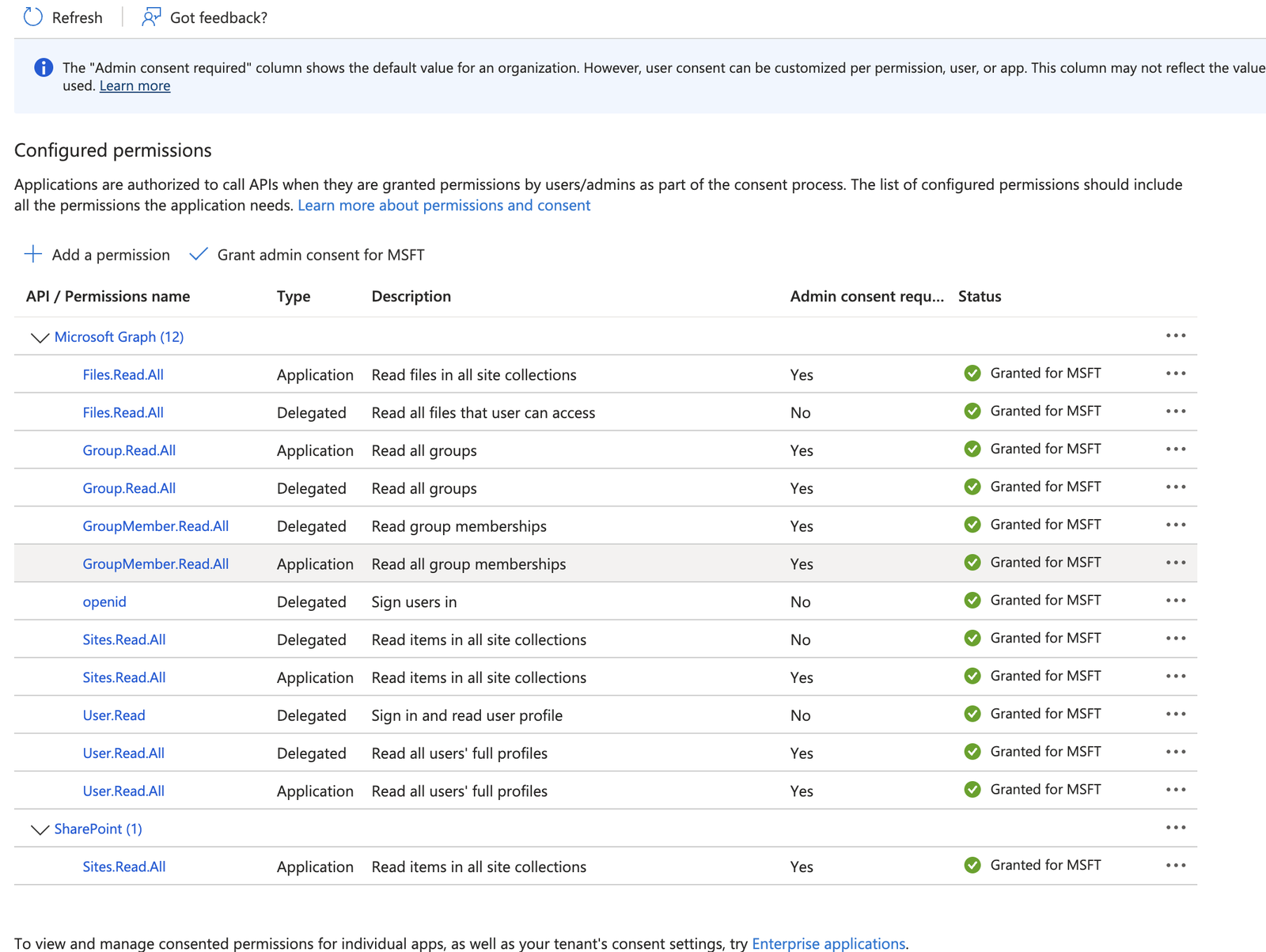Open the Learn more link in banner
The height and width of the screenshot is (952, 1266).
(x=135, y=85)
